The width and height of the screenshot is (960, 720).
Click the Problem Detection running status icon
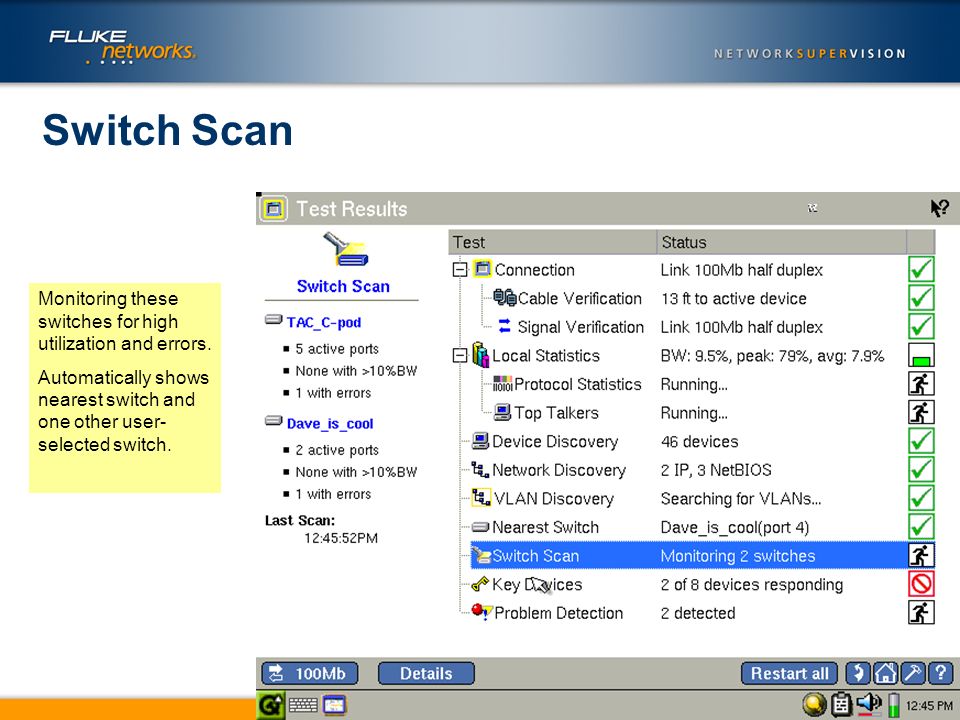click(921, 612)
